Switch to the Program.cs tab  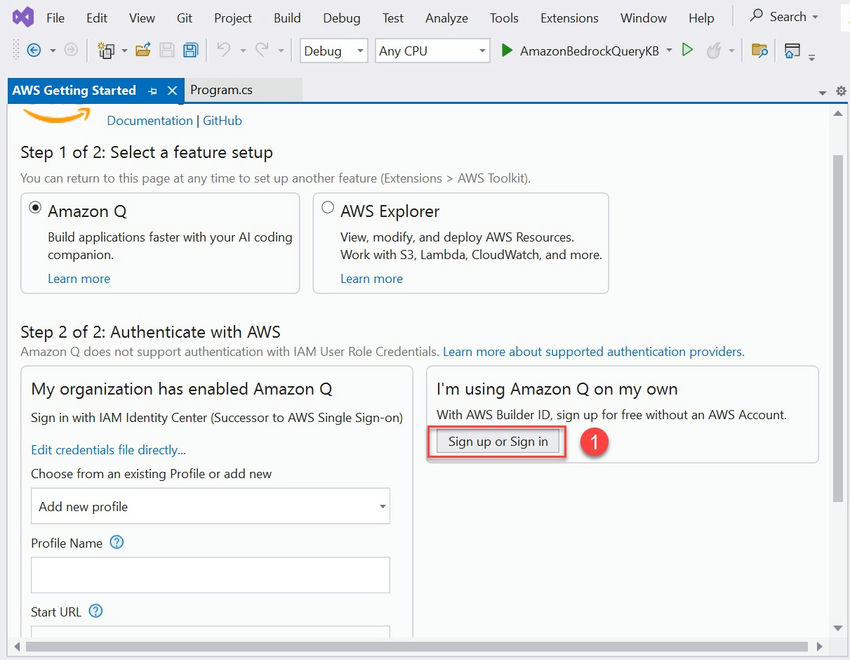221,90
